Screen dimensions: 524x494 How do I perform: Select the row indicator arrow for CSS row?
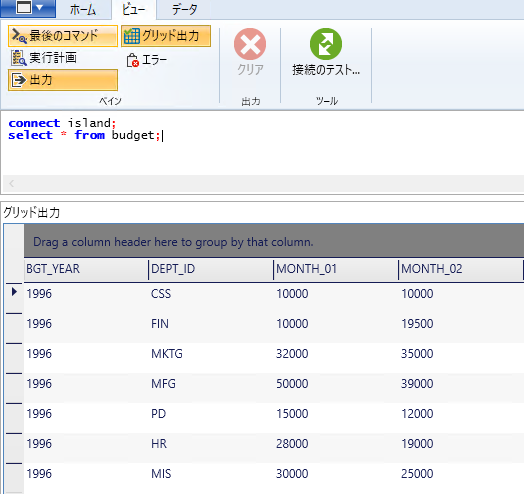coord(14,292)
